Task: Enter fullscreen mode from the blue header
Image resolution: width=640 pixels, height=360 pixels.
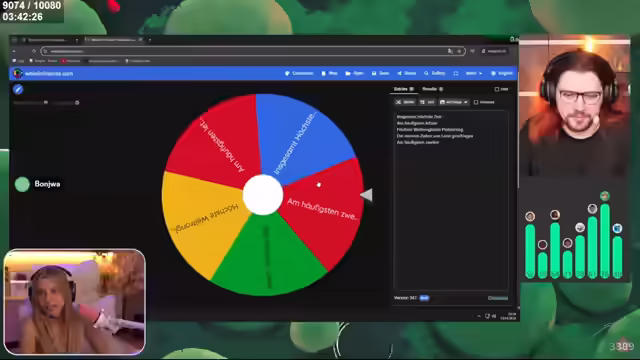Action: point(456,73)
